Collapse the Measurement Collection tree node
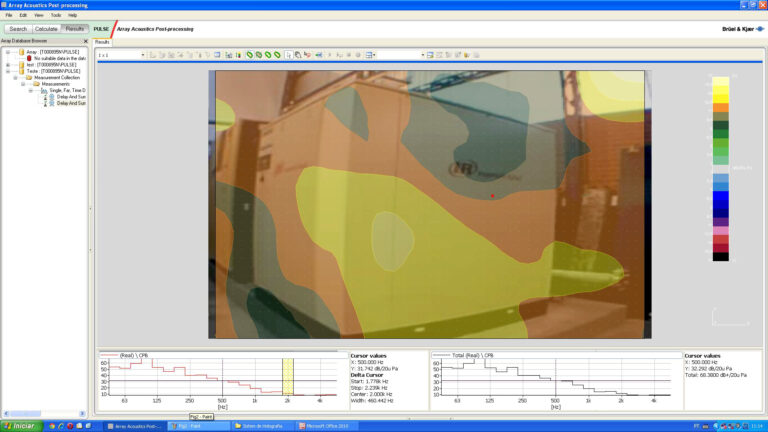 click(16, 78)
